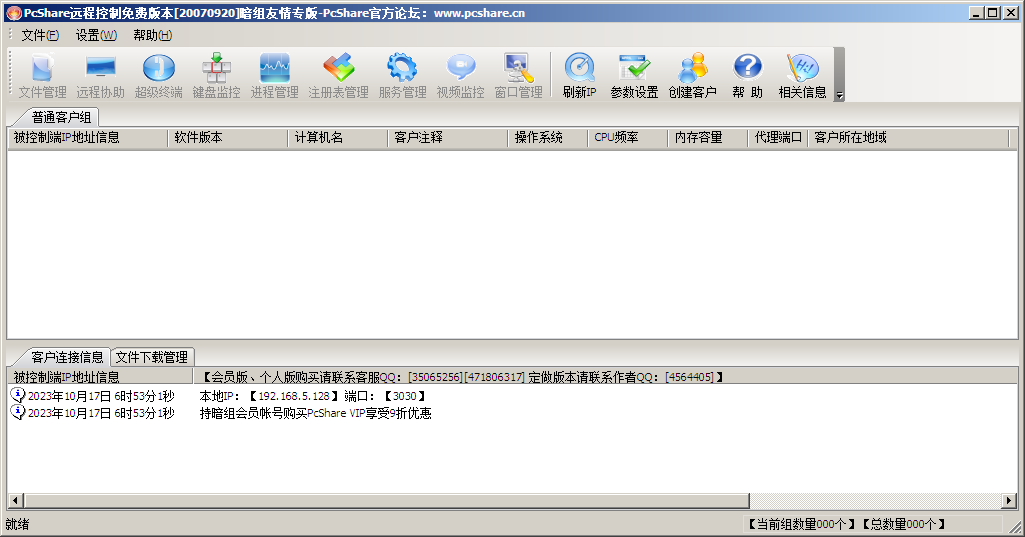Image resolution: width=1025 pixels, height=537 pixels.
Task: Open the 文件 menu
Action: 40,35
